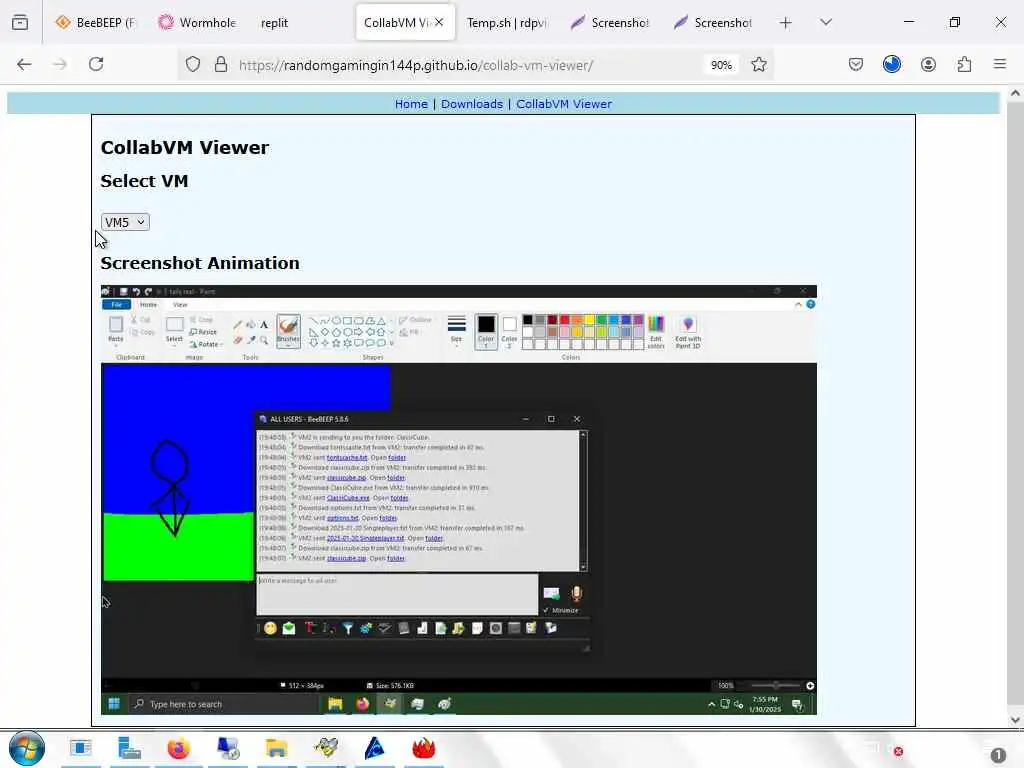
Task: Open the Pocket save icon in toolbar
Action: click(x=856, y=64)
